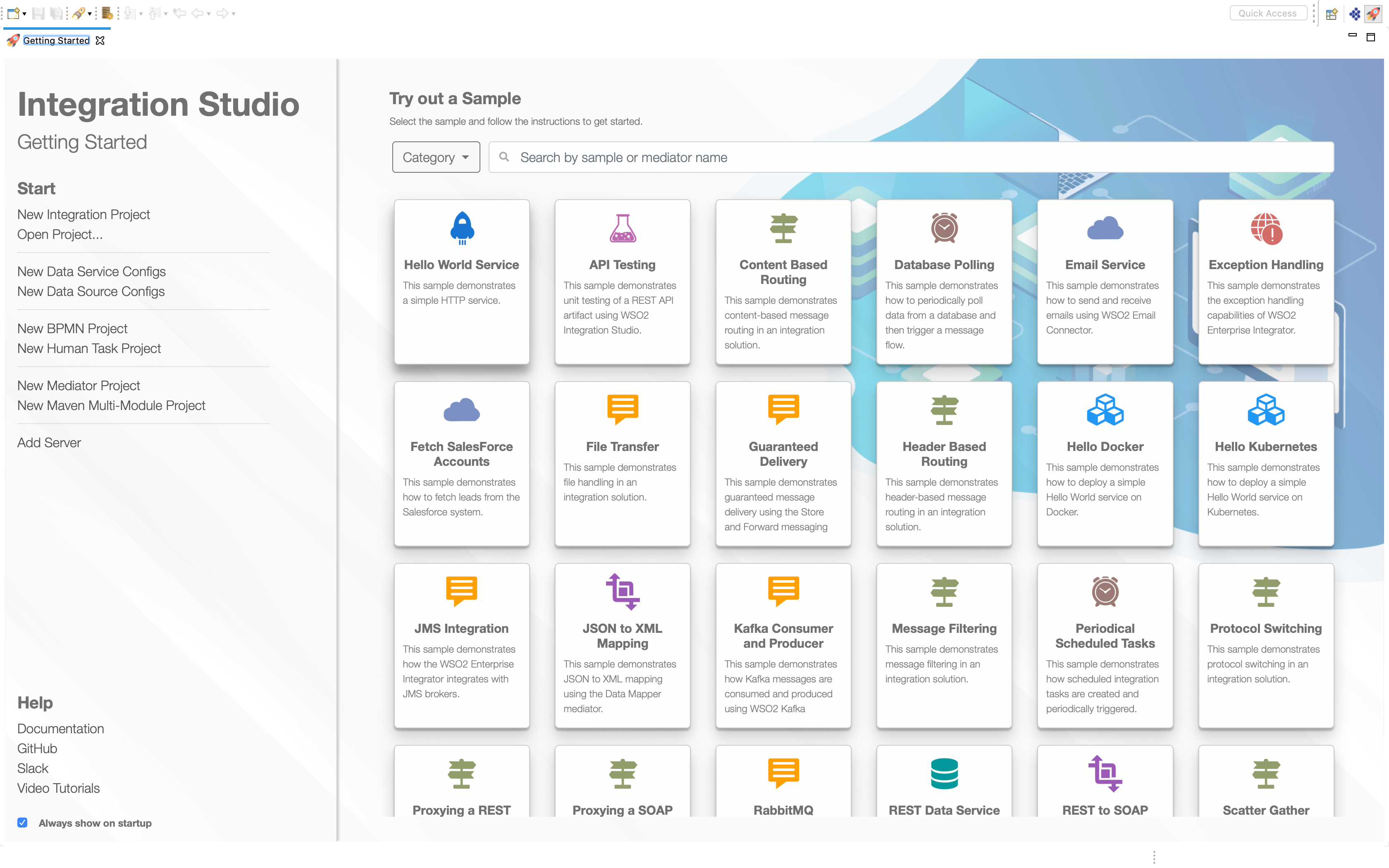Open the Documentation link under Help
The width and height of the screenshot is (1389, 868).
pyautogui.click(x=61, y=728)
